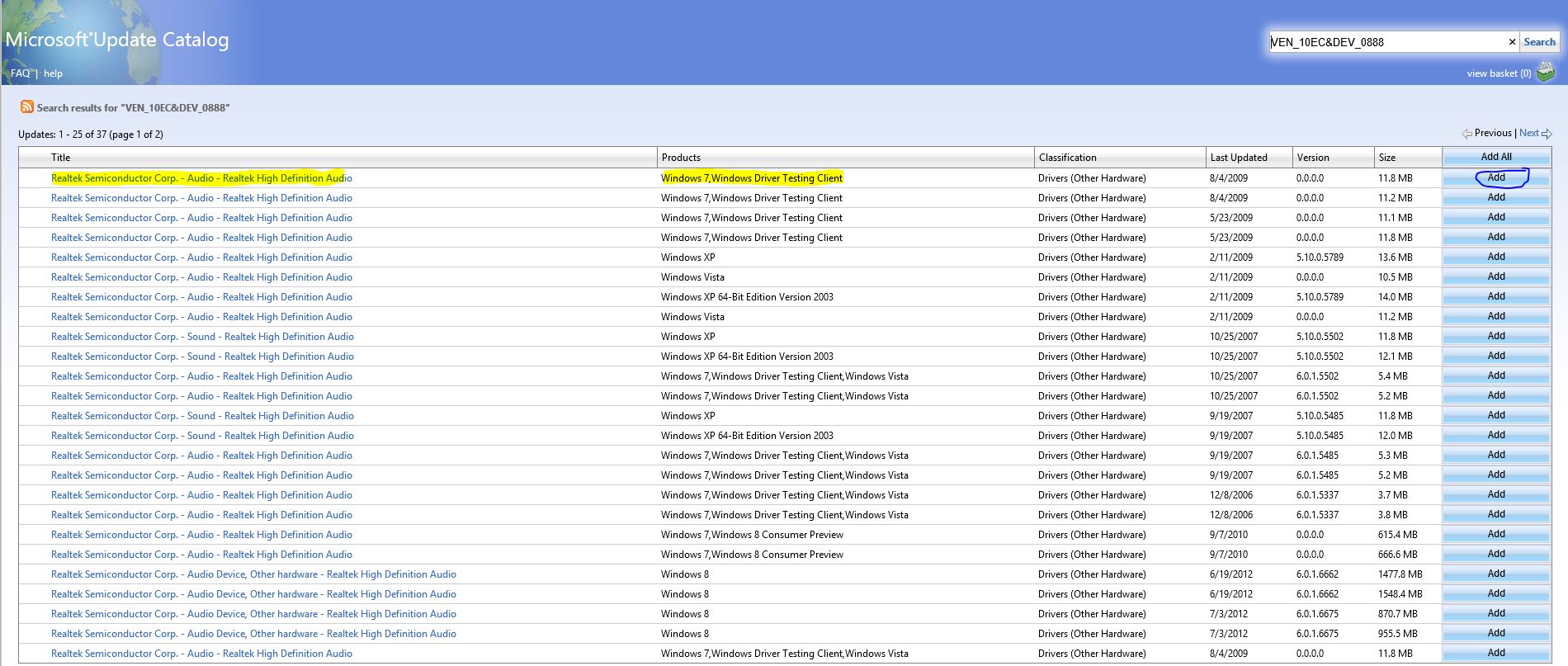Add the 3.8 MB driver from 12/8/2006
Screen dimensions: 1568x666
(x=1496, y=514)
